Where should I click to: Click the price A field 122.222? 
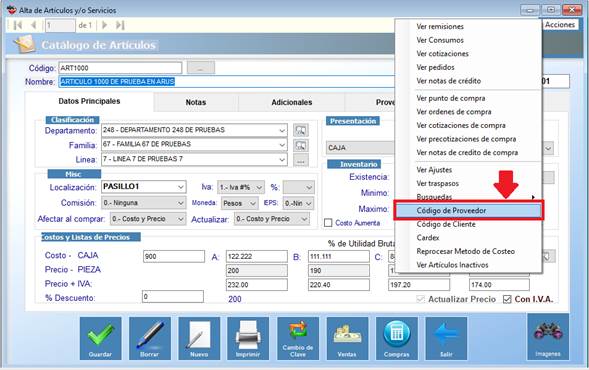(x=257, y=257)
